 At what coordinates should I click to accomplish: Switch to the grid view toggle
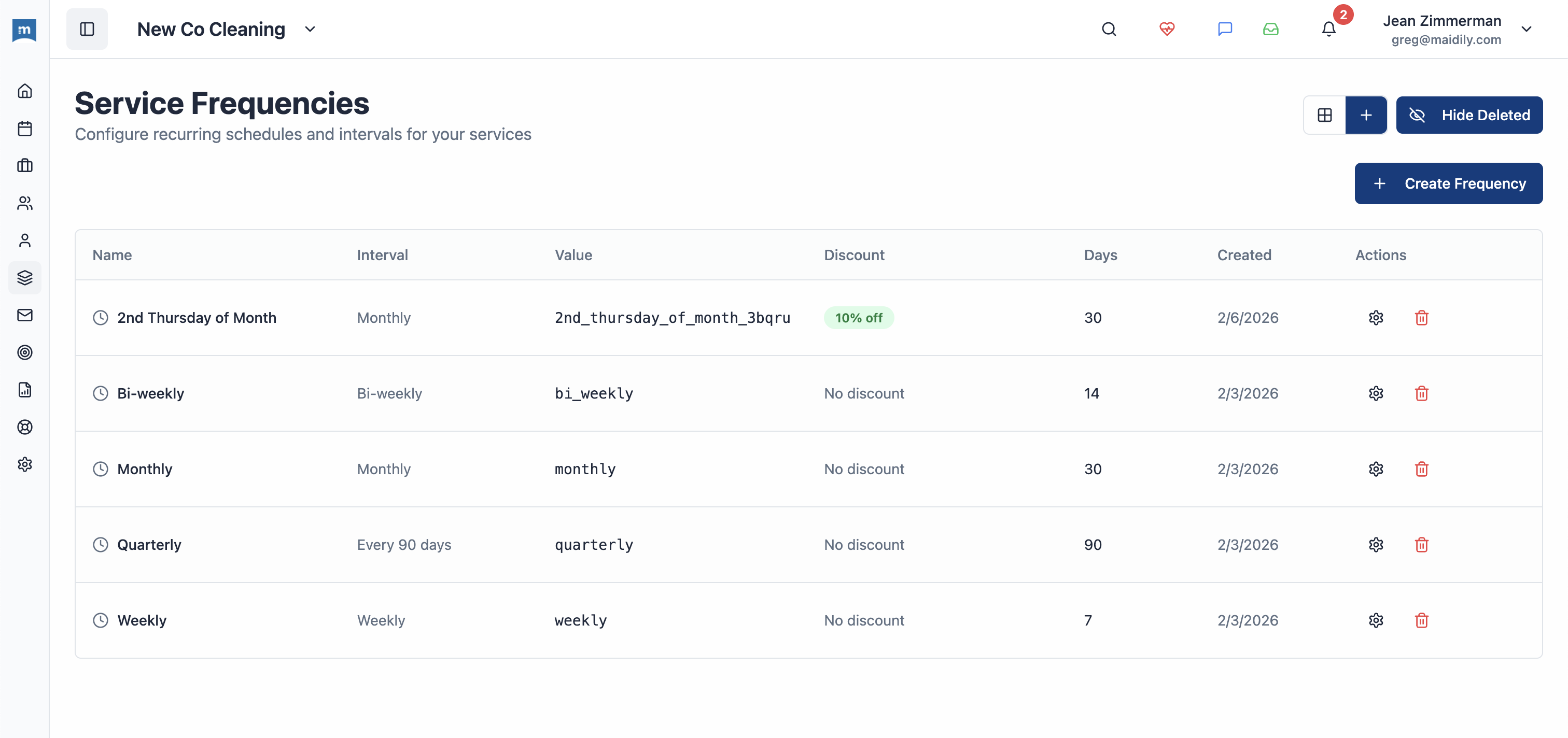(1324, 115)
